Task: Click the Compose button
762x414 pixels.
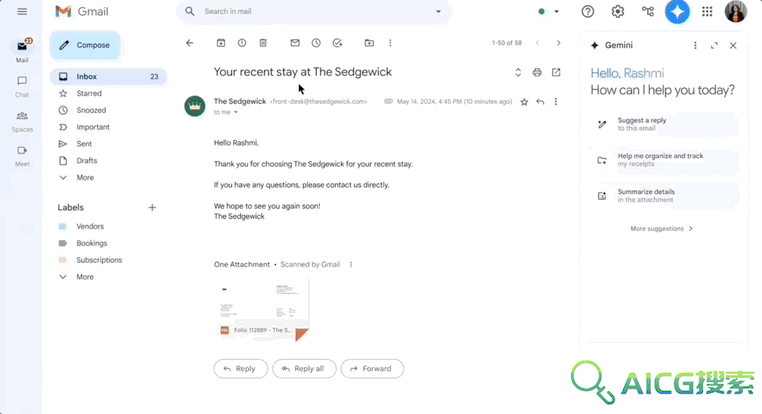Action: coord(85,45)
